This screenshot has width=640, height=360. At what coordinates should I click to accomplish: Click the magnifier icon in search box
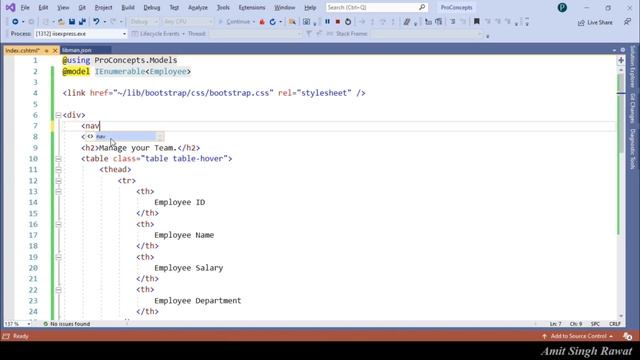[x=422, y=7]
